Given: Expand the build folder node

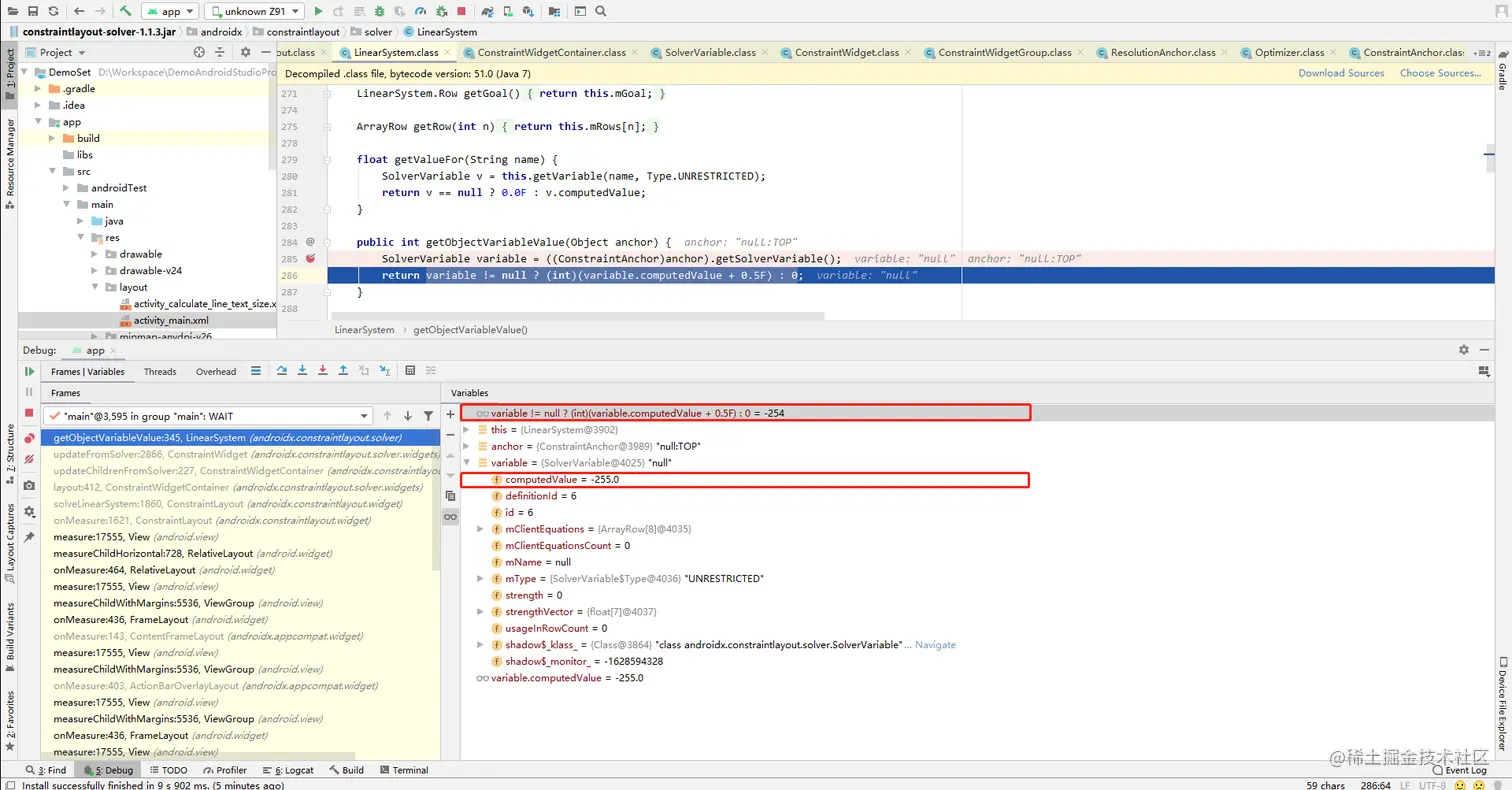Looking at the screenshot, I should pos(54,138).
